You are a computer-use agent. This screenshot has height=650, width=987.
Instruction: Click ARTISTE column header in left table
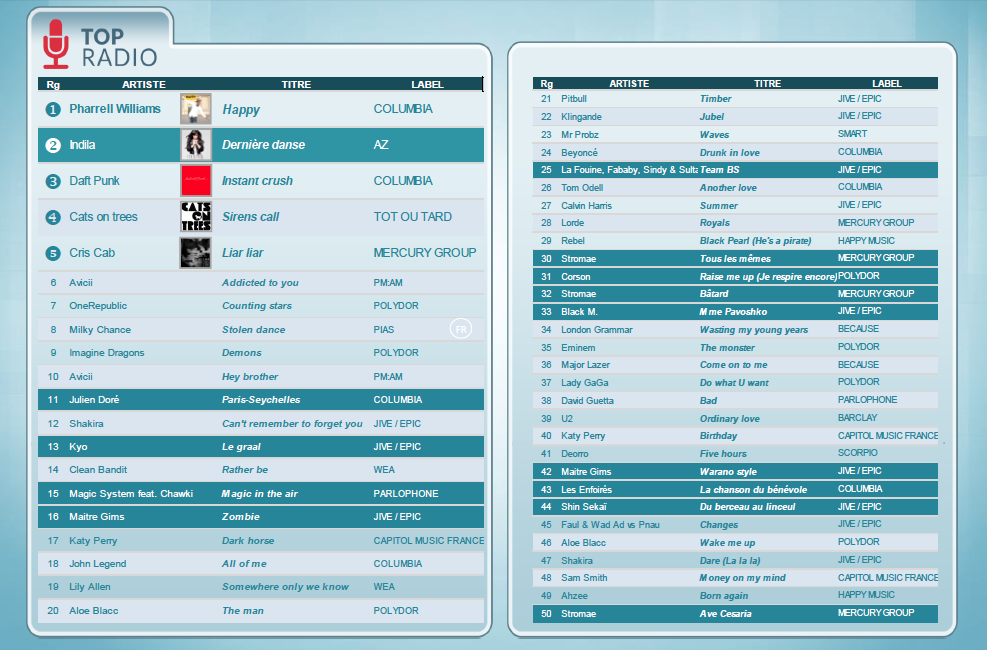(143, 85)
